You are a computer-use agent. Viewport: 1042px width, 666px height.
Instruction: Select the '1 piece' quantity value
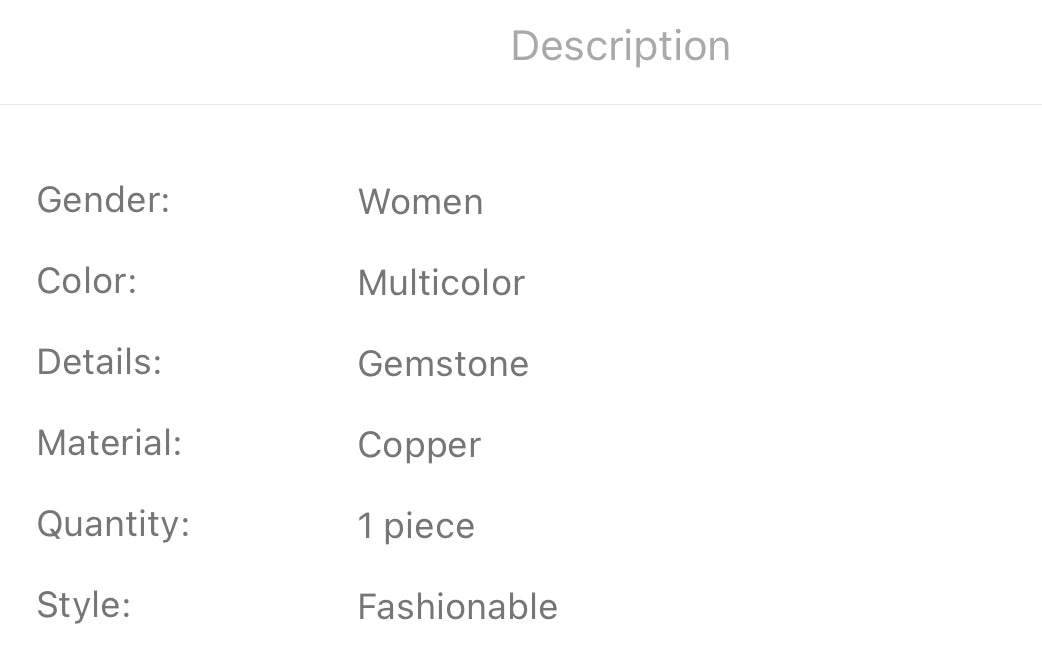pyautogui.click(x=416, y=527)
